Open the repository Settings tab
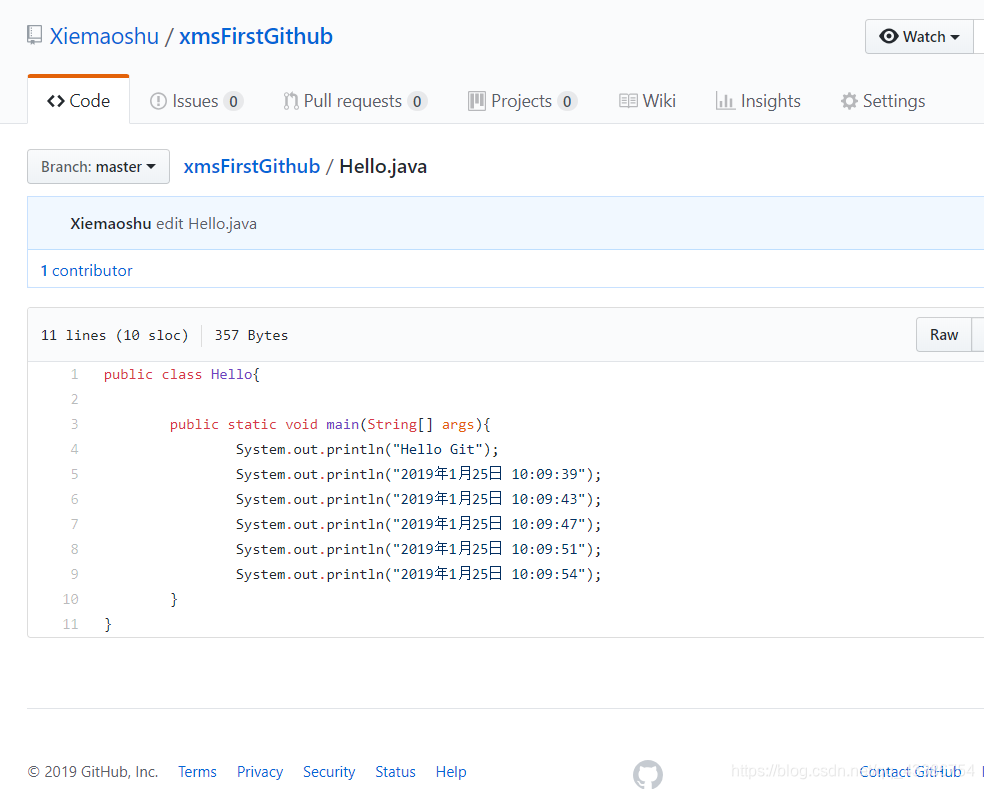Viewport: 984px width, 789px height. coord(883,101)
